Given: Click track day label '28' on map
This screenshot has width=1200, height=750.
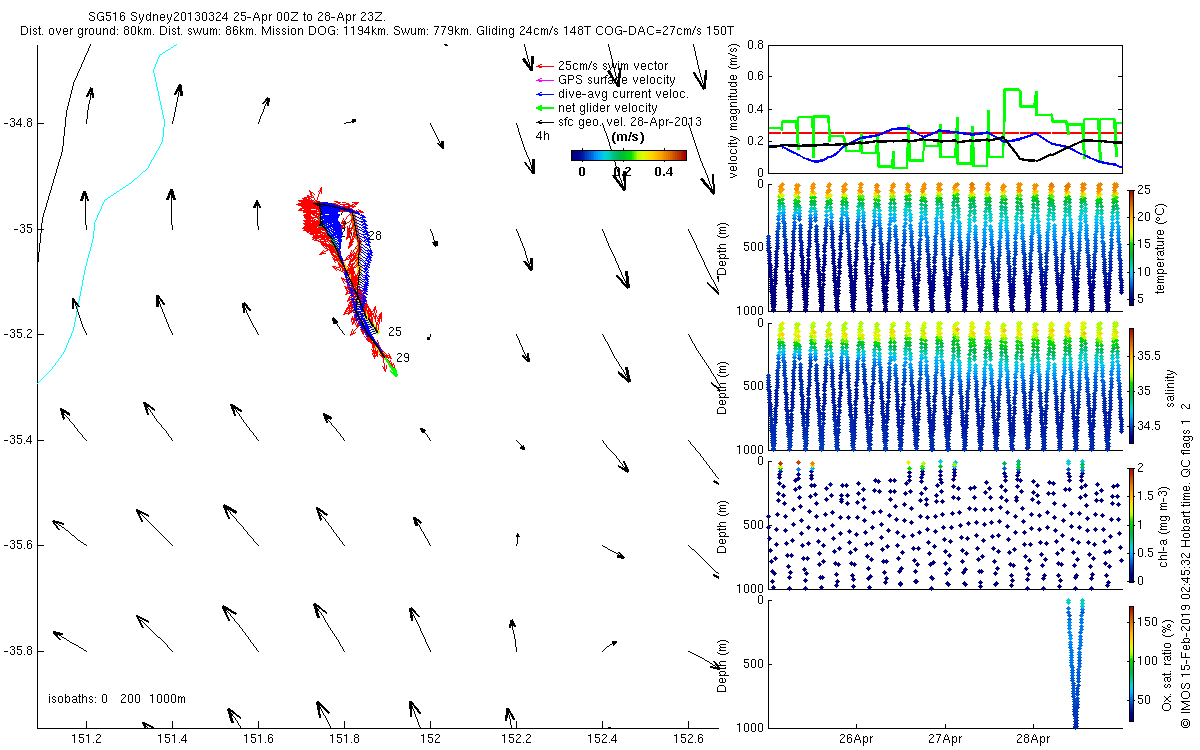Looking at the screenshot, I should click(x=376, y=236).
